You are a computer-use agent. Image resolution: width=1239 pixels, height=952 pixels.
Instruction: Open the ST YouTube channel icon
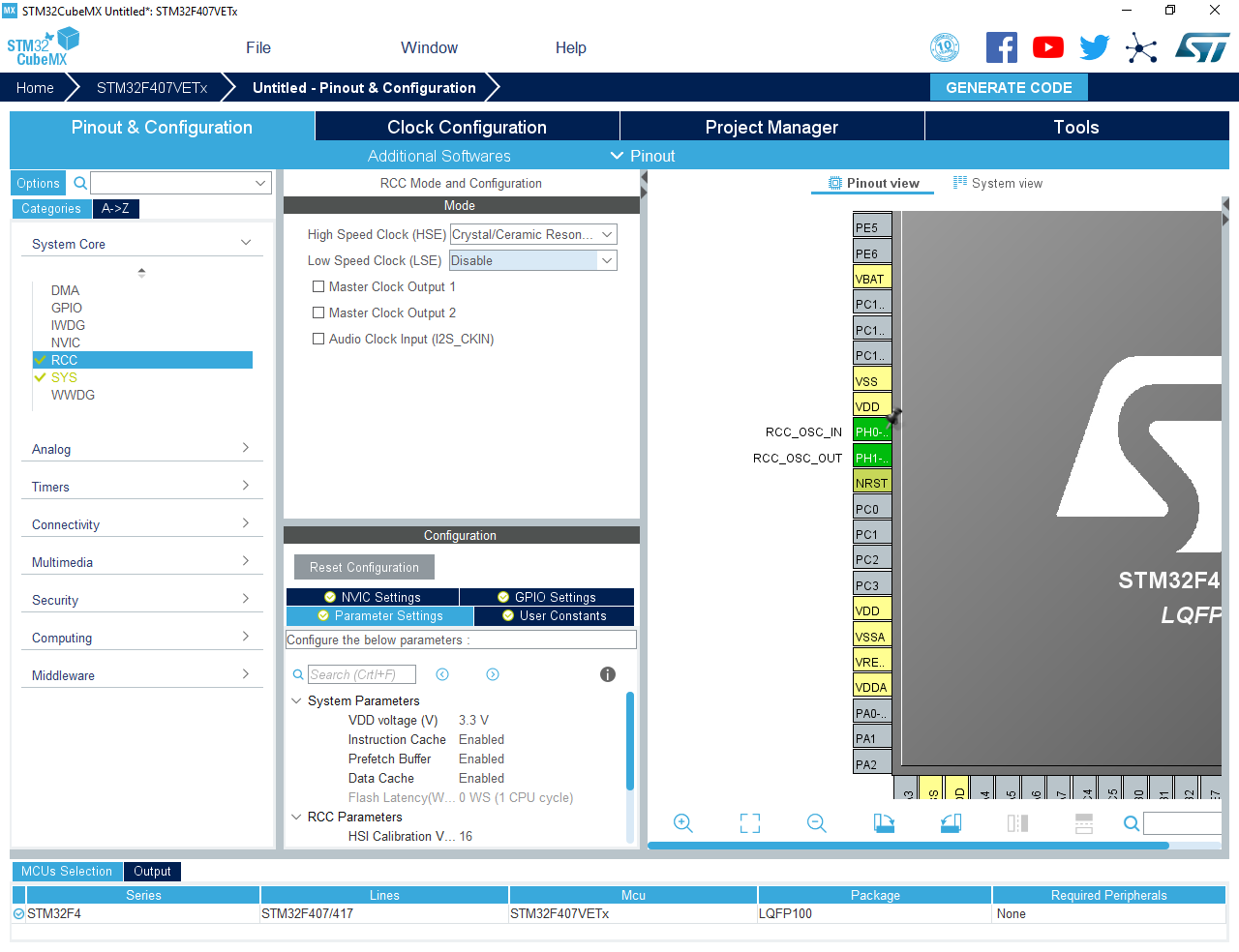(x=1048, y=47)
